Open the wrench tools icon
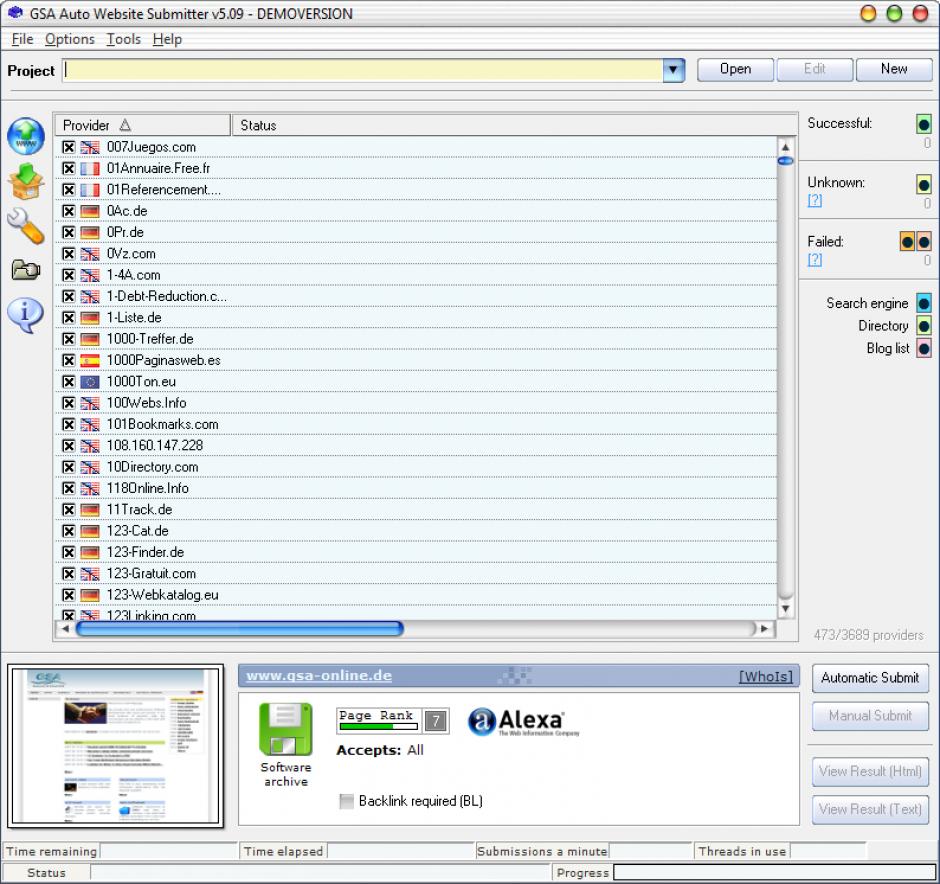940x884 pixels. click(x=26, y=226)
